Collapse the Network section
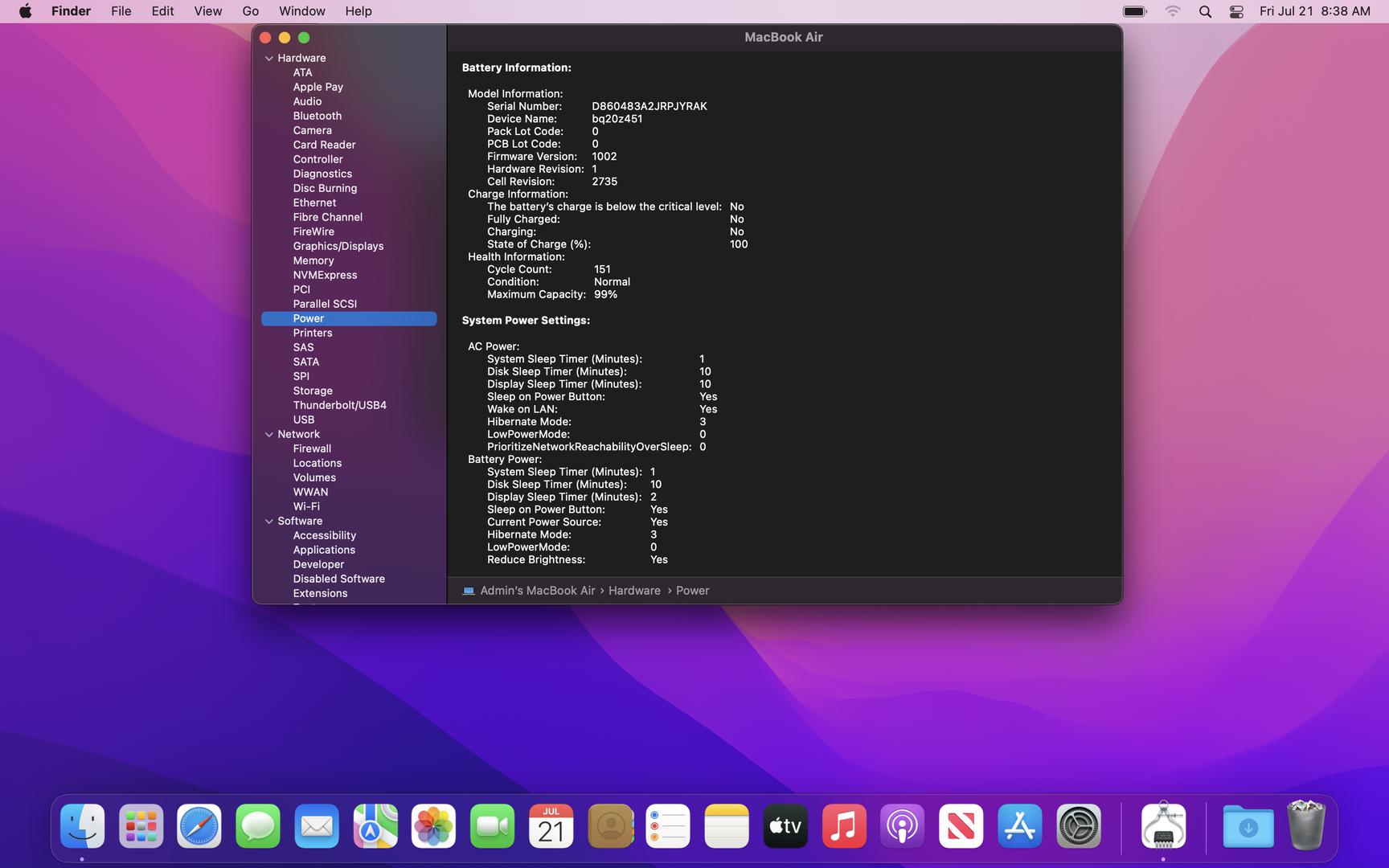 tap(269, 434)
